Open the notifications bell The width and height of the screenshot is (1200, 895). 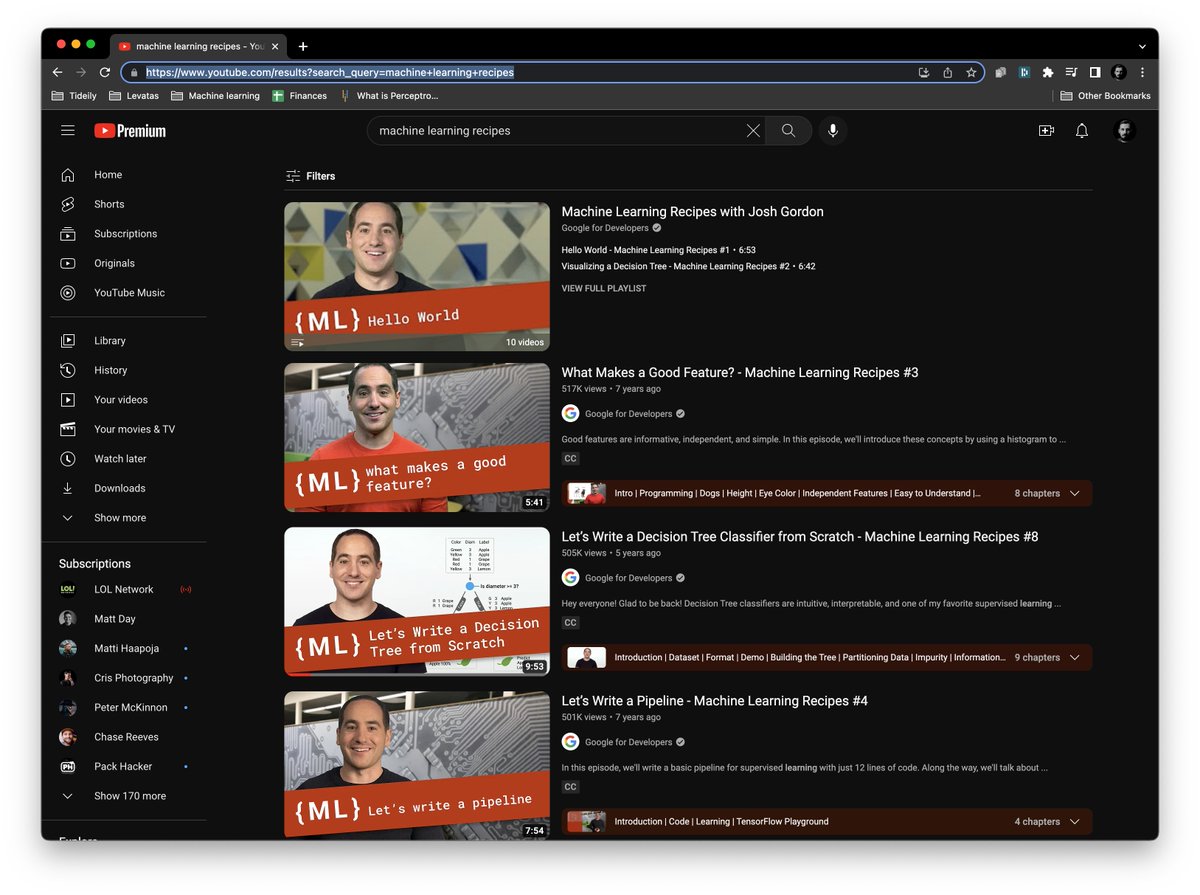[1082, 131]
